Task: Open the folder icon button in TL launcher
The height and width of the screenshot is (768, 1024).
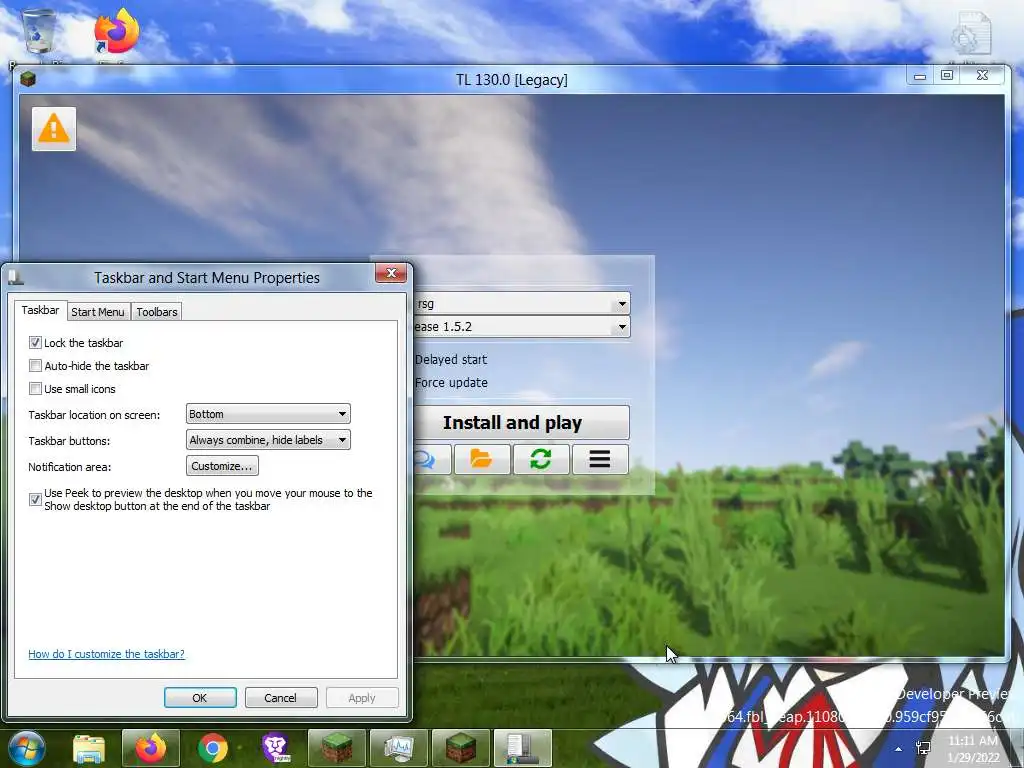Action: point(481,459)
